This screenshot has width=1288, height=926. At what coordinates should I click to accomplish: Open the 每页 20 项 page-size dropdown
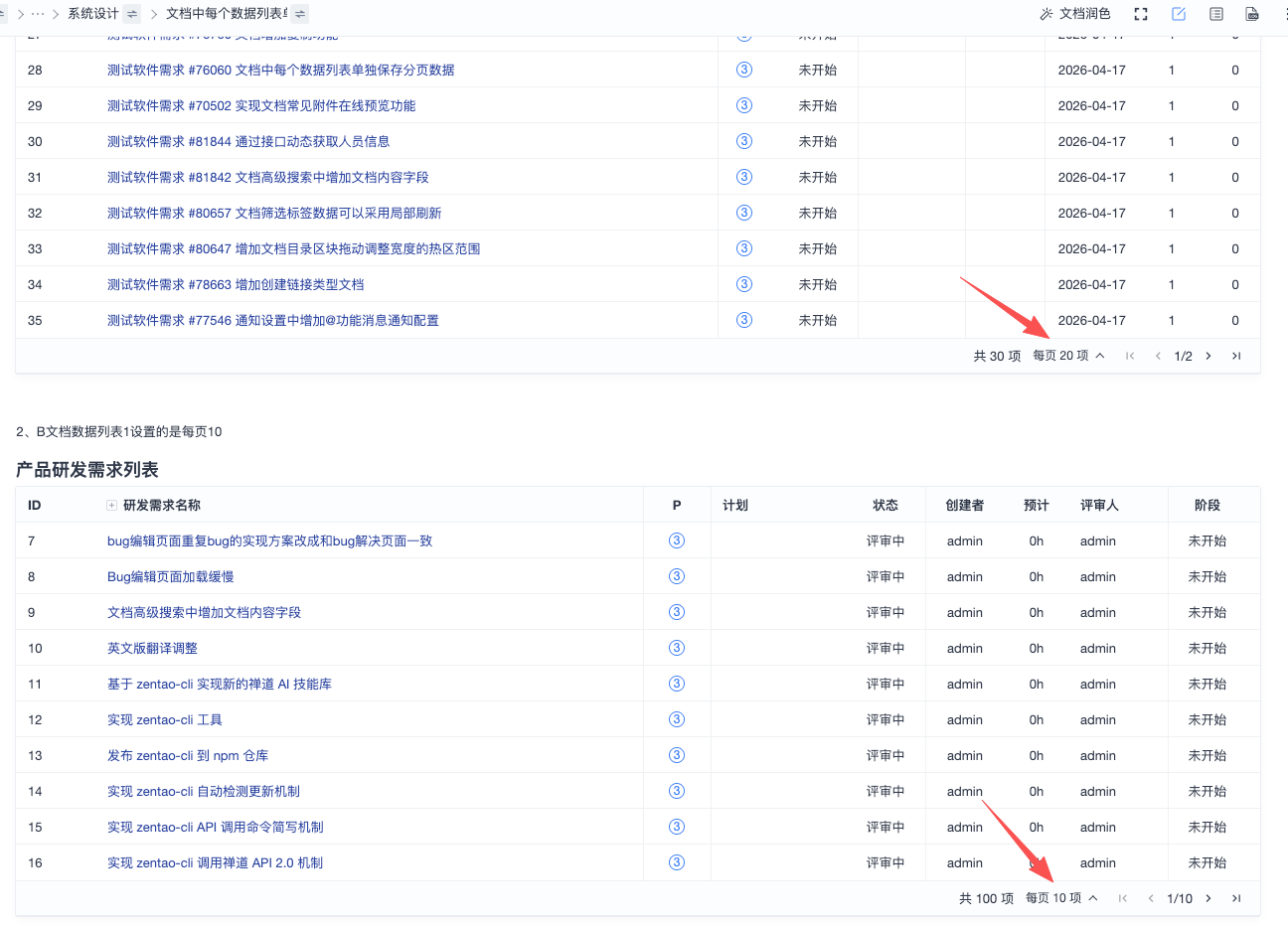1068,356
